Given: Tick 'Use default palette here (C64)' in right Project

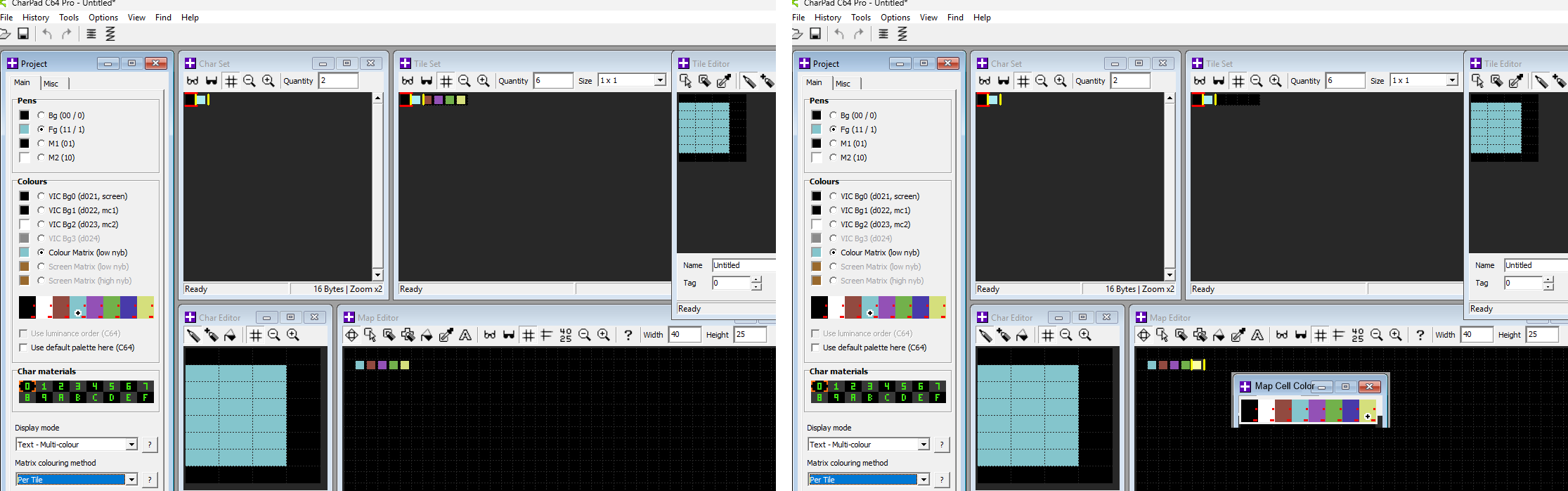Looking at the screenshot, I should pyautogui.click(x=815, y=347).
